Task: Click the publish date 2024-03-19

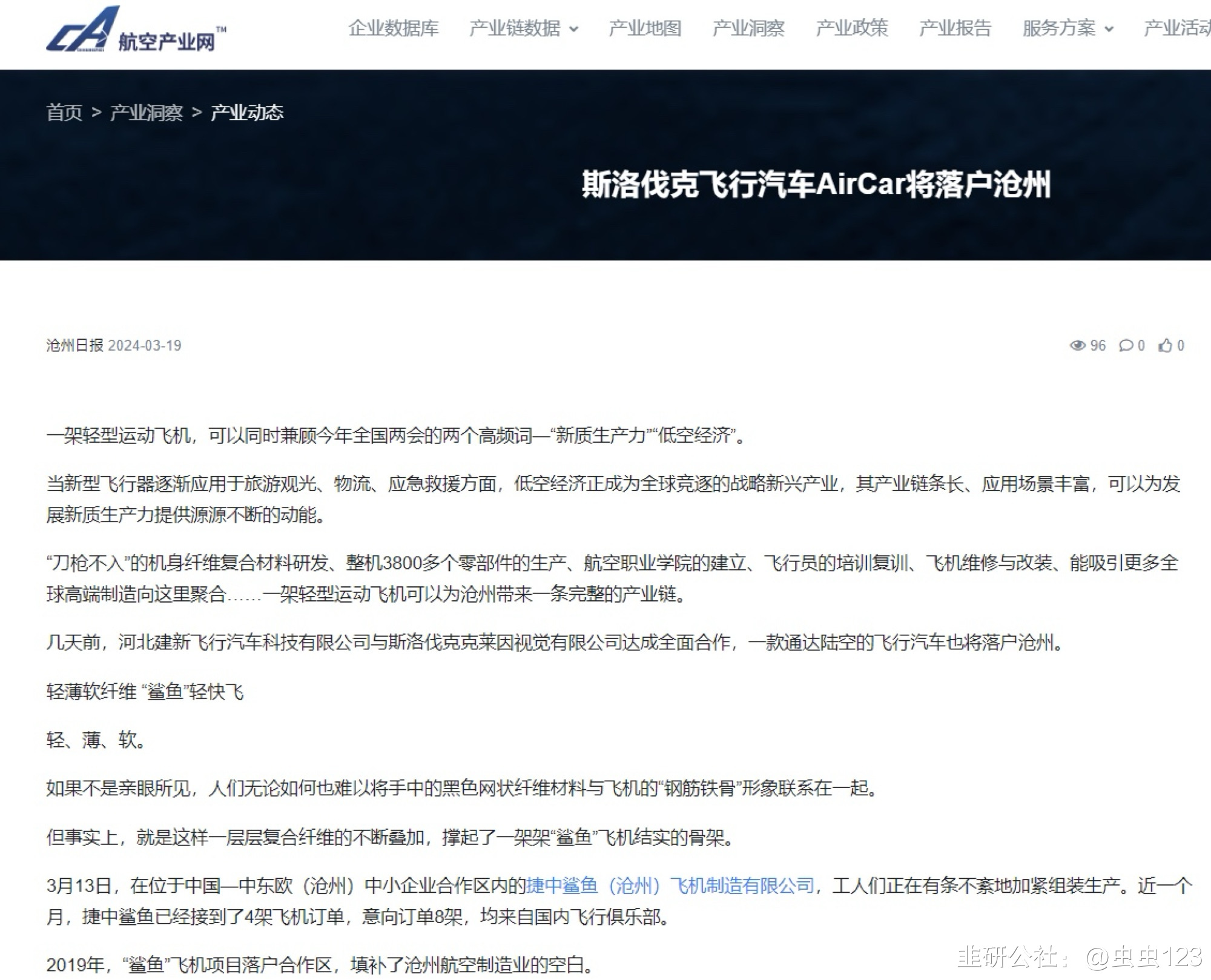Action: (145, 346)
